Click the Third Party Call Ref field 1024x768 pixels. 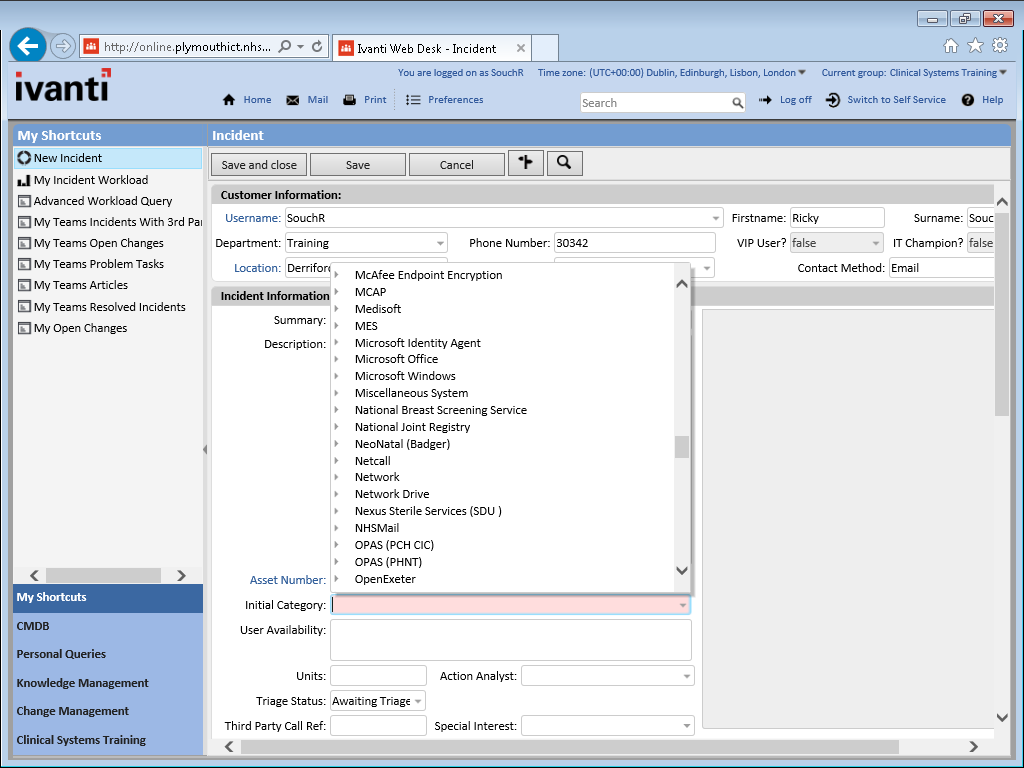coord(378,726)
